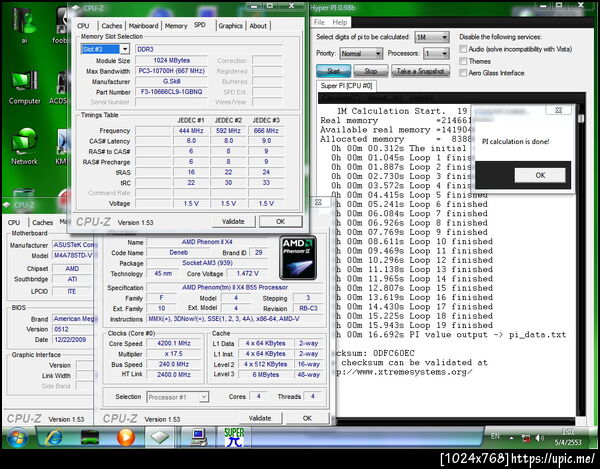This screenshot has width=600, height=469.
Task: Open the Windows Start orb
Action: tap(17, 438)
